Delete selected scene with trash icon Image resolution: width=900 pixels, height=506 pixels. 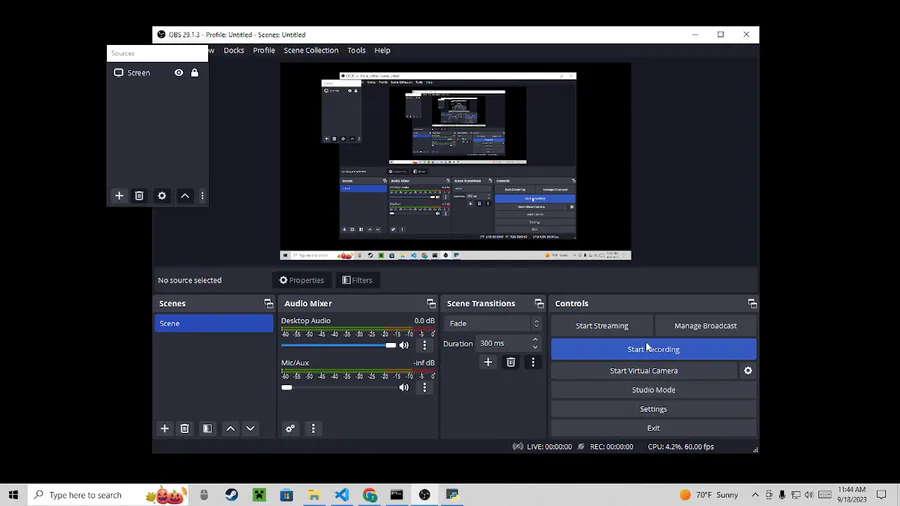tap(185, 429)
